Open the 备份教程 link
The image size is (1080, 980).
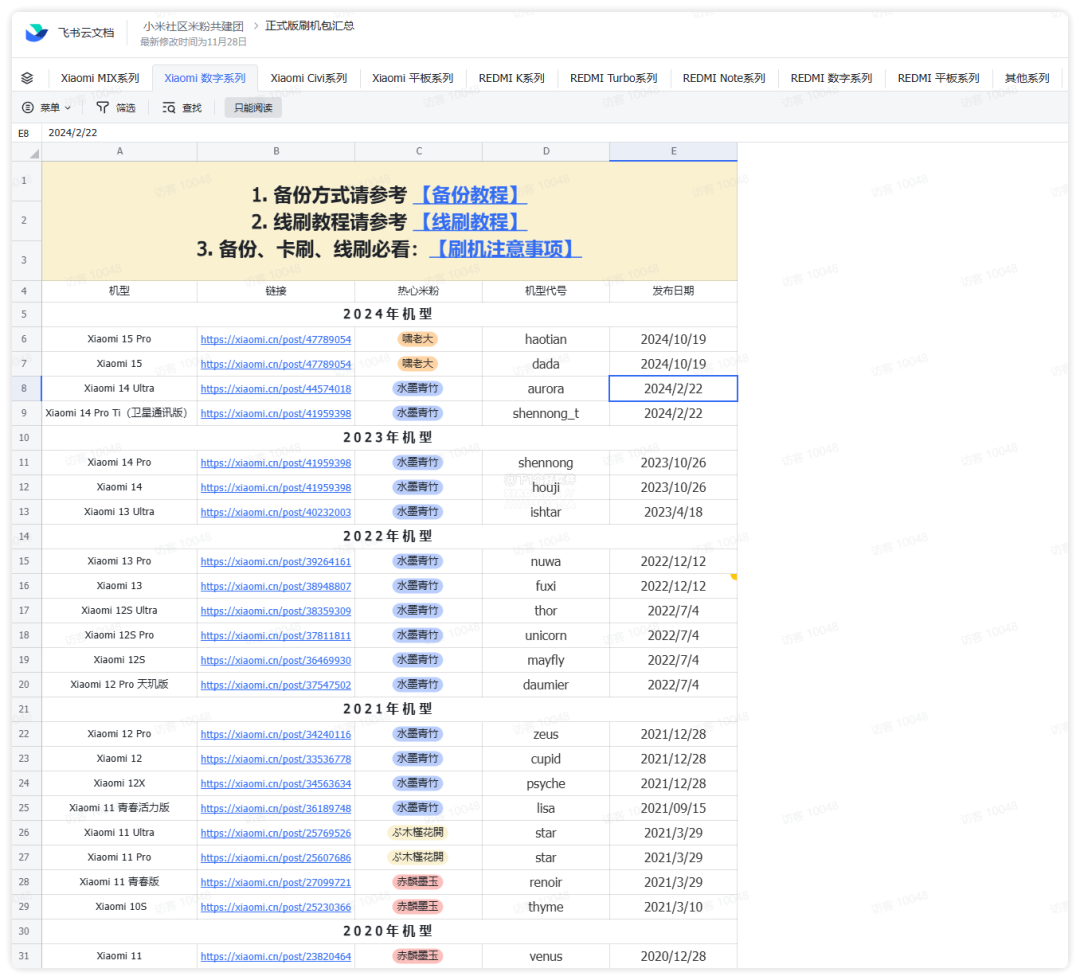(x=469, y=195)
